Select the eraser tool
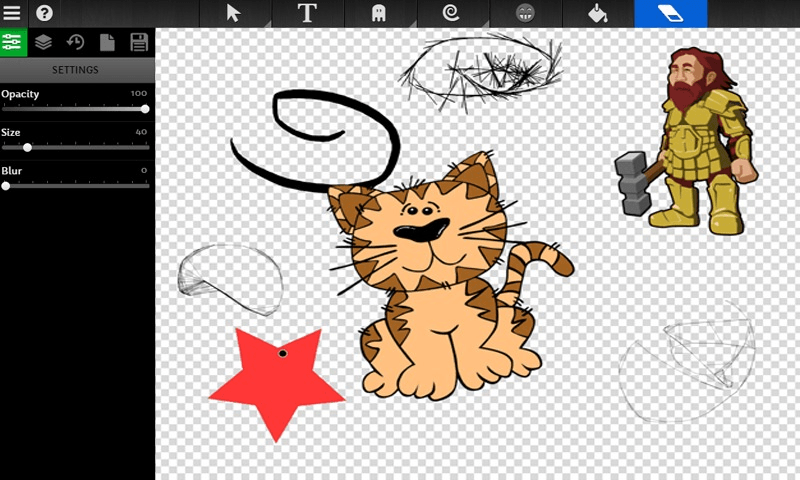 (670, 14)
